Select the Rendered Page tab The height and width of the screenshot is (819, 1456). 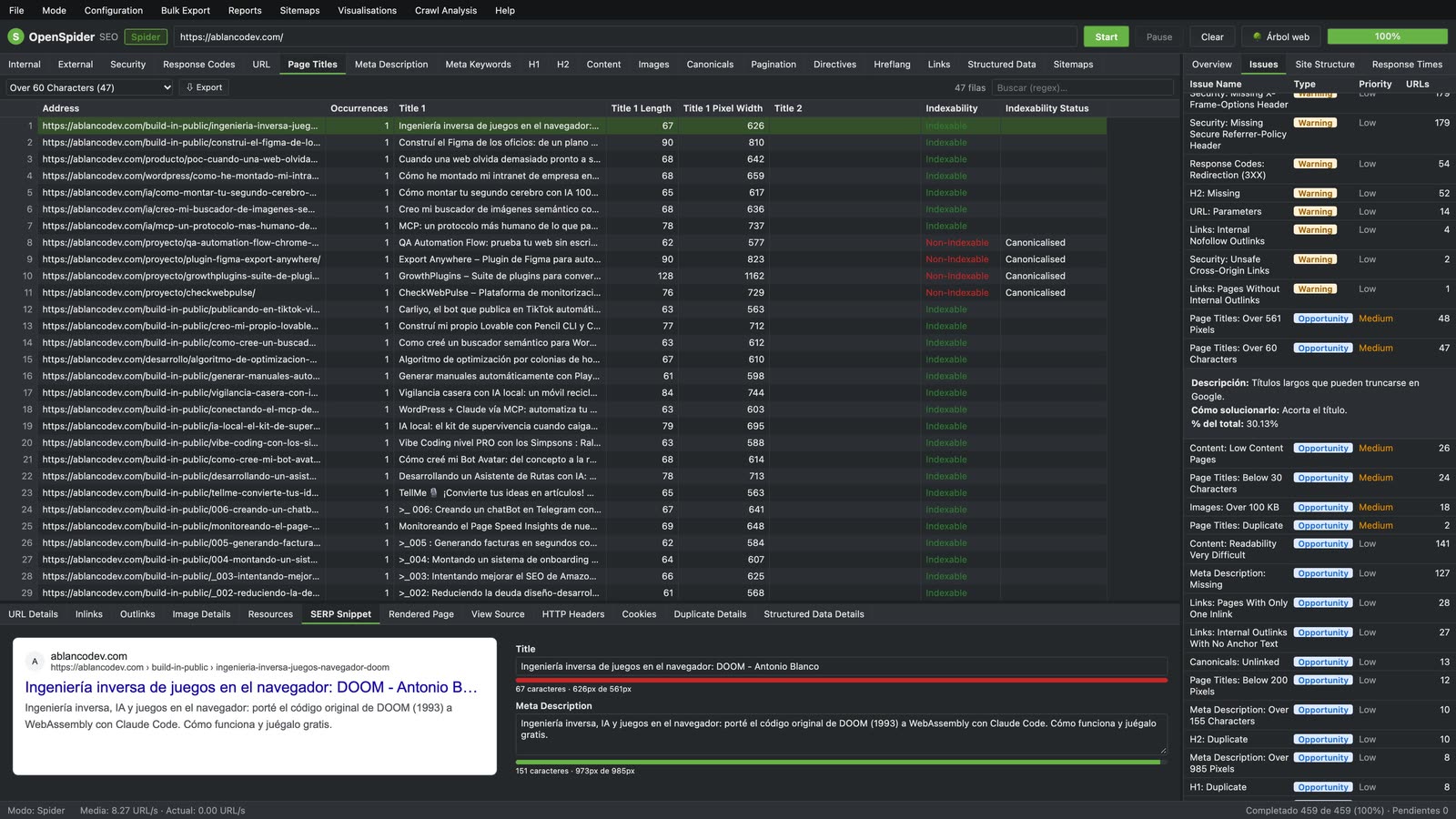tap(421, 614)
